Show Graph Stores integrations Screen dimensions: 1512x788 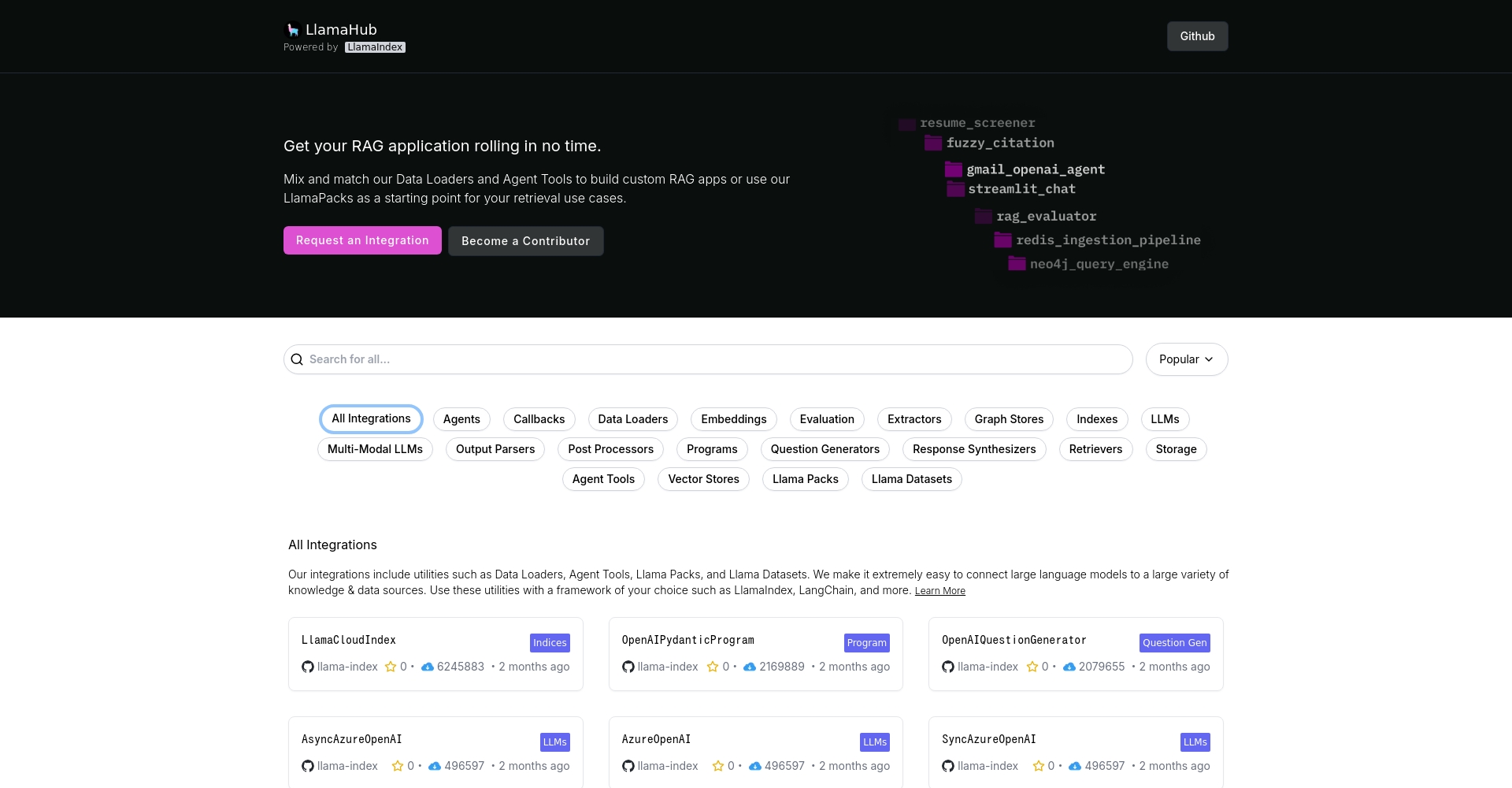coord(1010,419)
